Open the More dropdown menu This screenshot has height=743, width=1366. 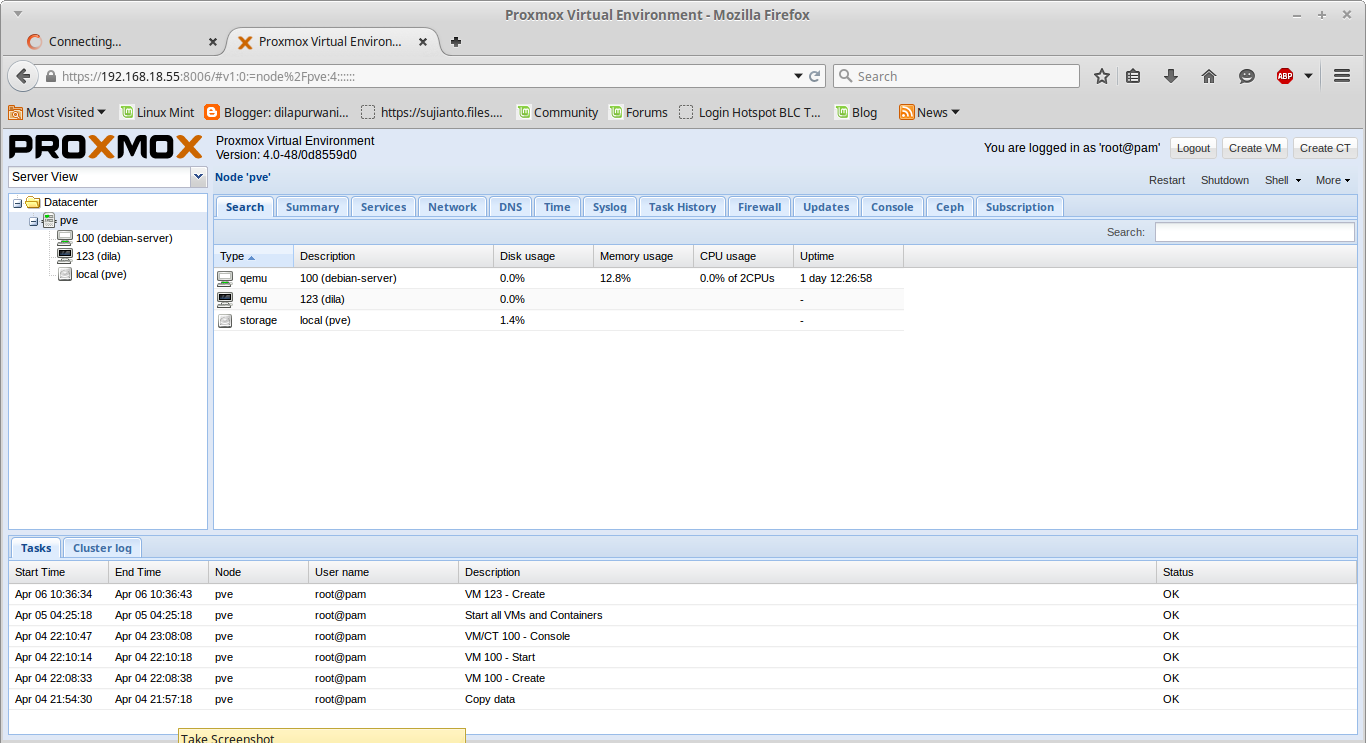click(1333, 180)
